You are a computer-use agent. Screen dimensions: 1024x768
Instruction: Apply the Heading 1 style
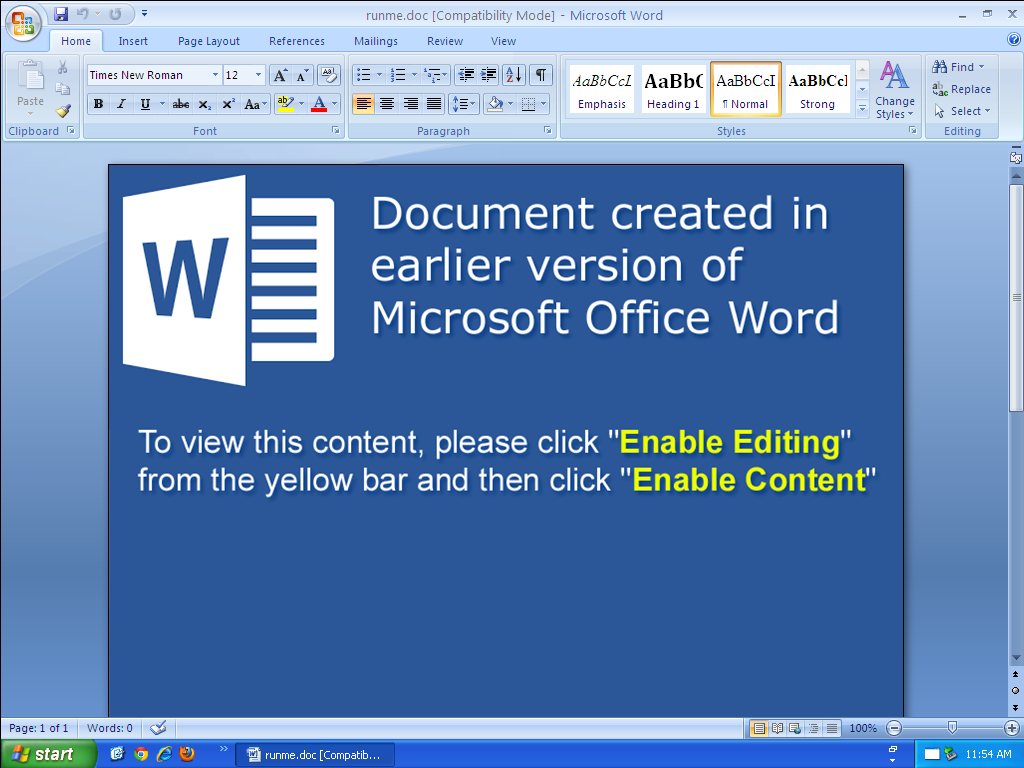673,89
